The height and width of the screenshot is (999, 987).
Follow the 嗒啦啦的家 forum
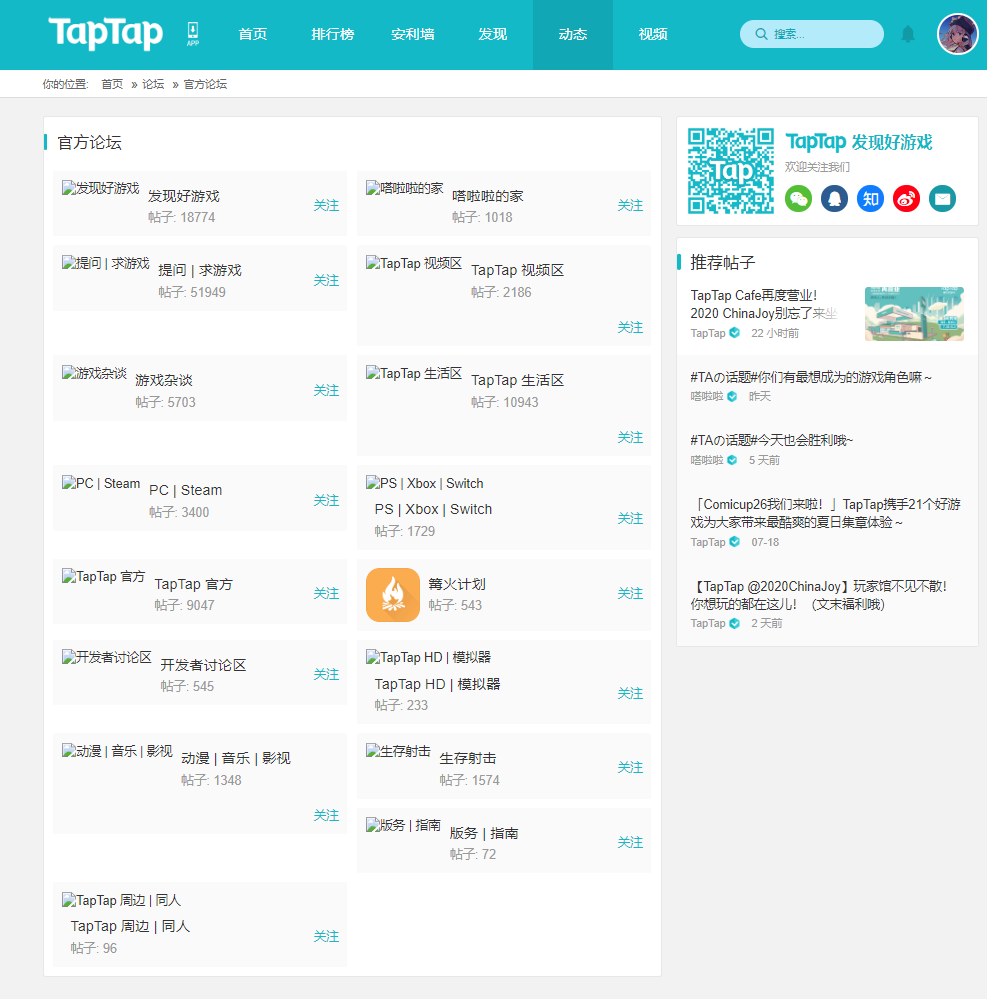[630, 205]
